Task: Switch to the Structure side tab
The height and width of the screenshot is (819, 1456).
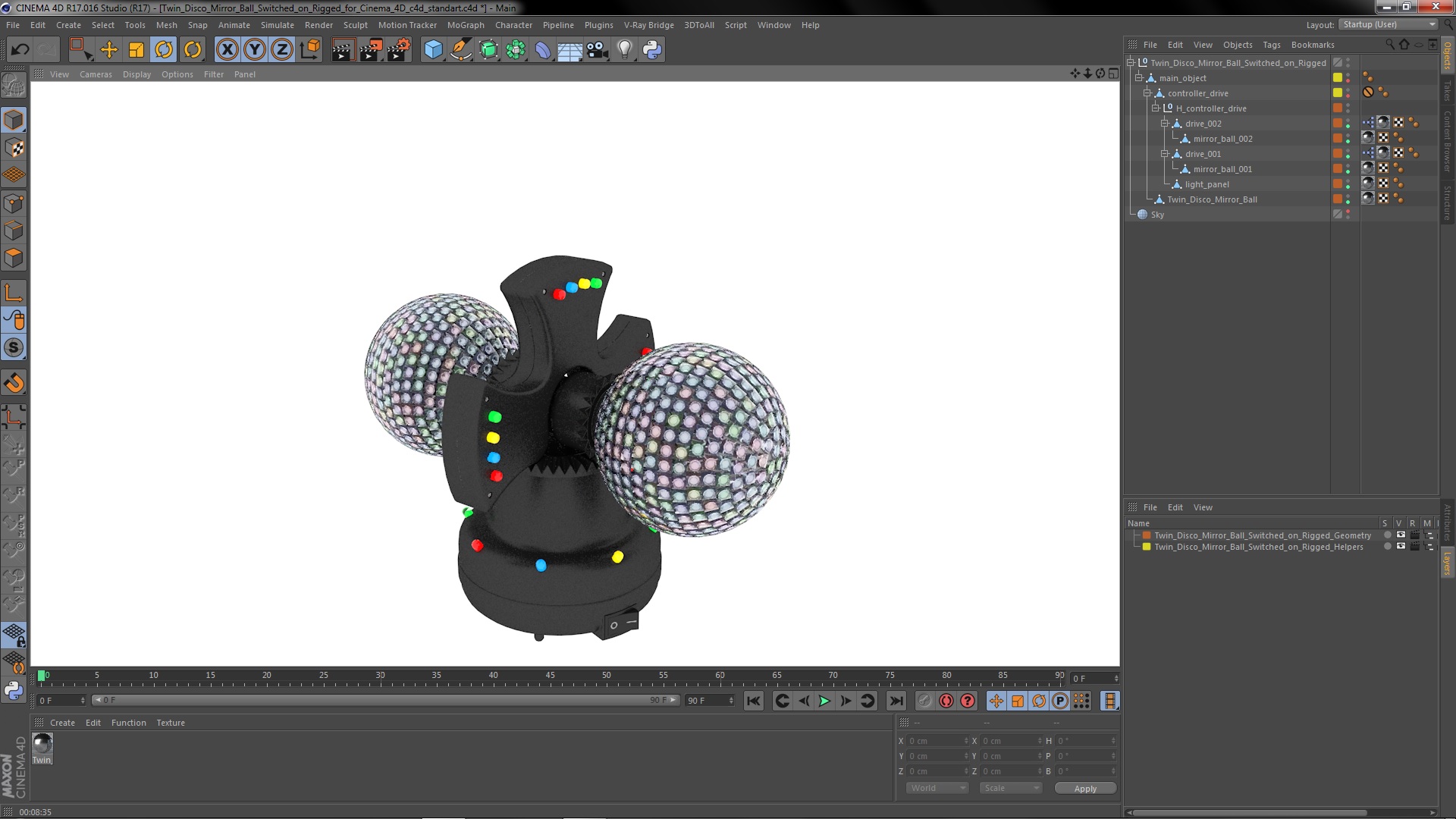Action: click(1448, 202)
